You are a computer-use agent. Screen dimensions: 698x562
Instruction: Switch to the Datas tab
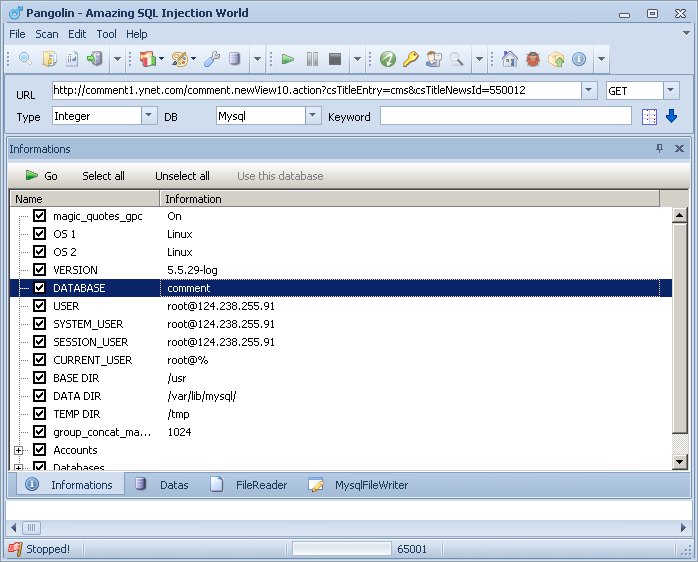163,485
